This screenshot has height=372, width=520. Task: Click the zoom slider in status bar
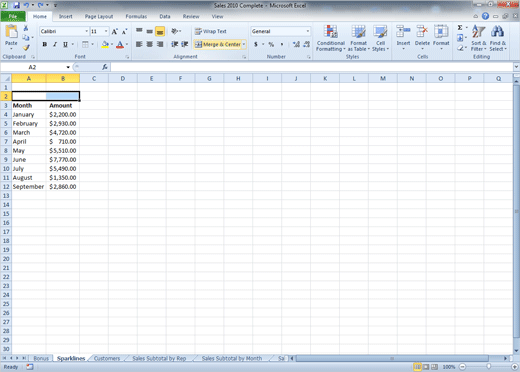pos(488,367)
